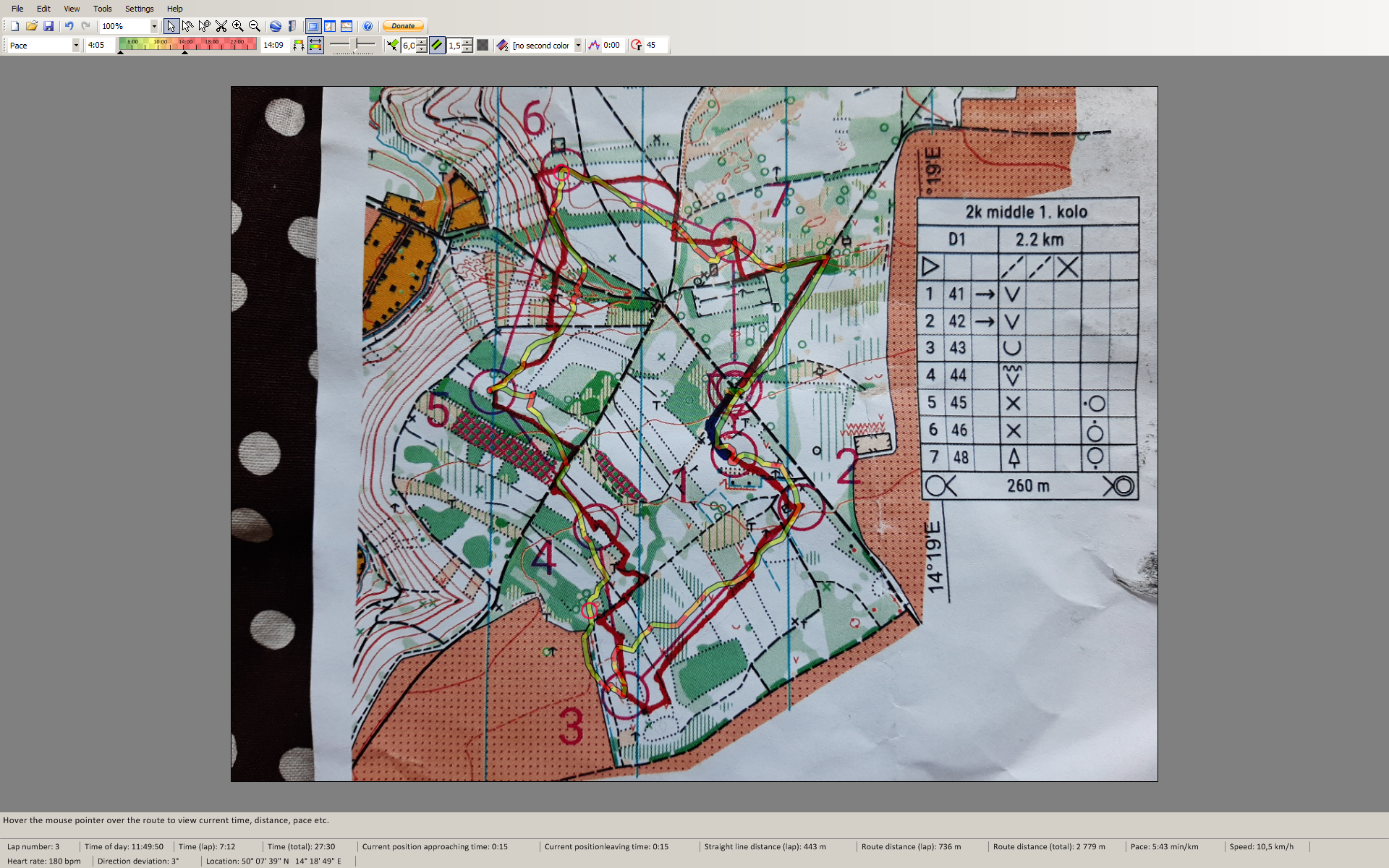This screenshot has height=868, width=1389.
Task: Click the New document icon
Action: click(x=14, y=26)
